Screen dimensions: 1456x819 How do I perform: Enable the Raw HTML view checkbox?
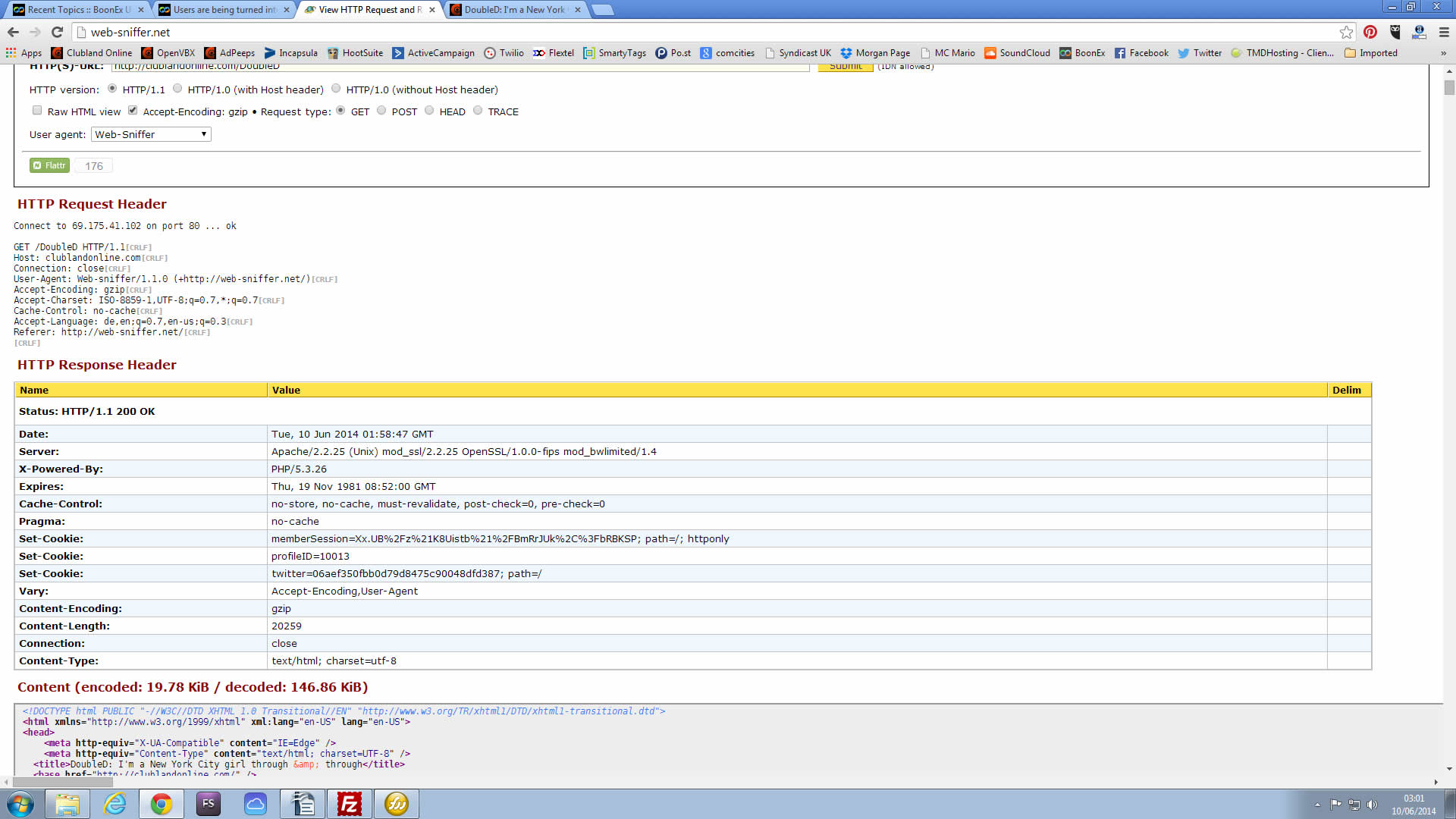37,111
